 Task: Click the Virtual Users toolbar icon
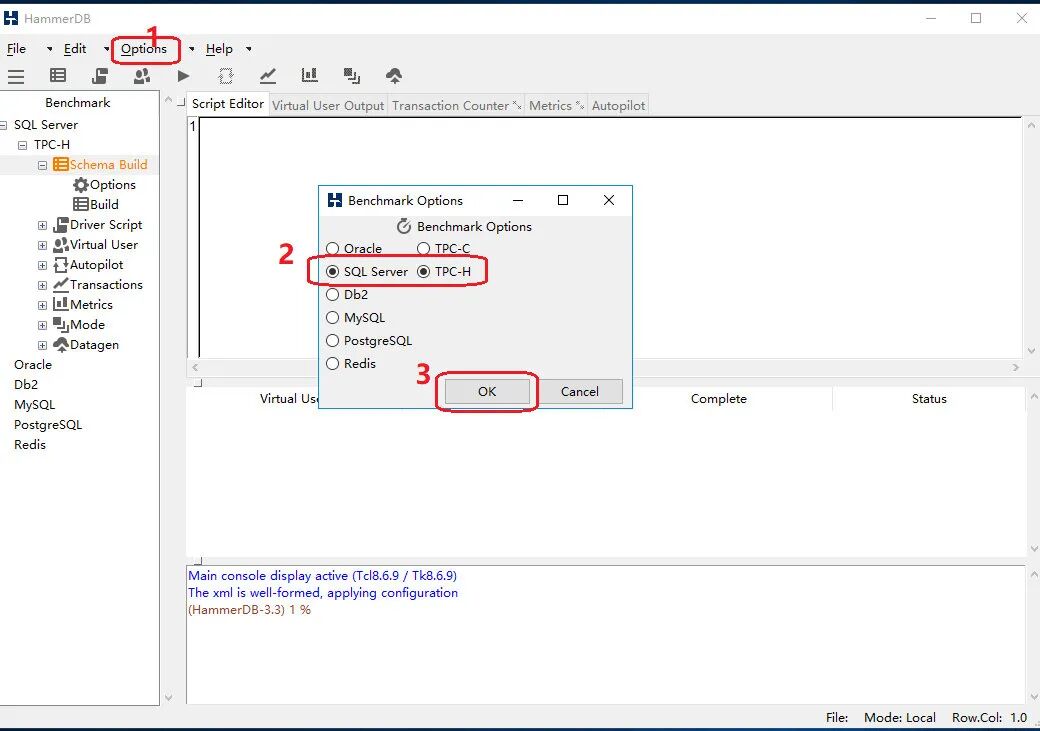[141, 76]
